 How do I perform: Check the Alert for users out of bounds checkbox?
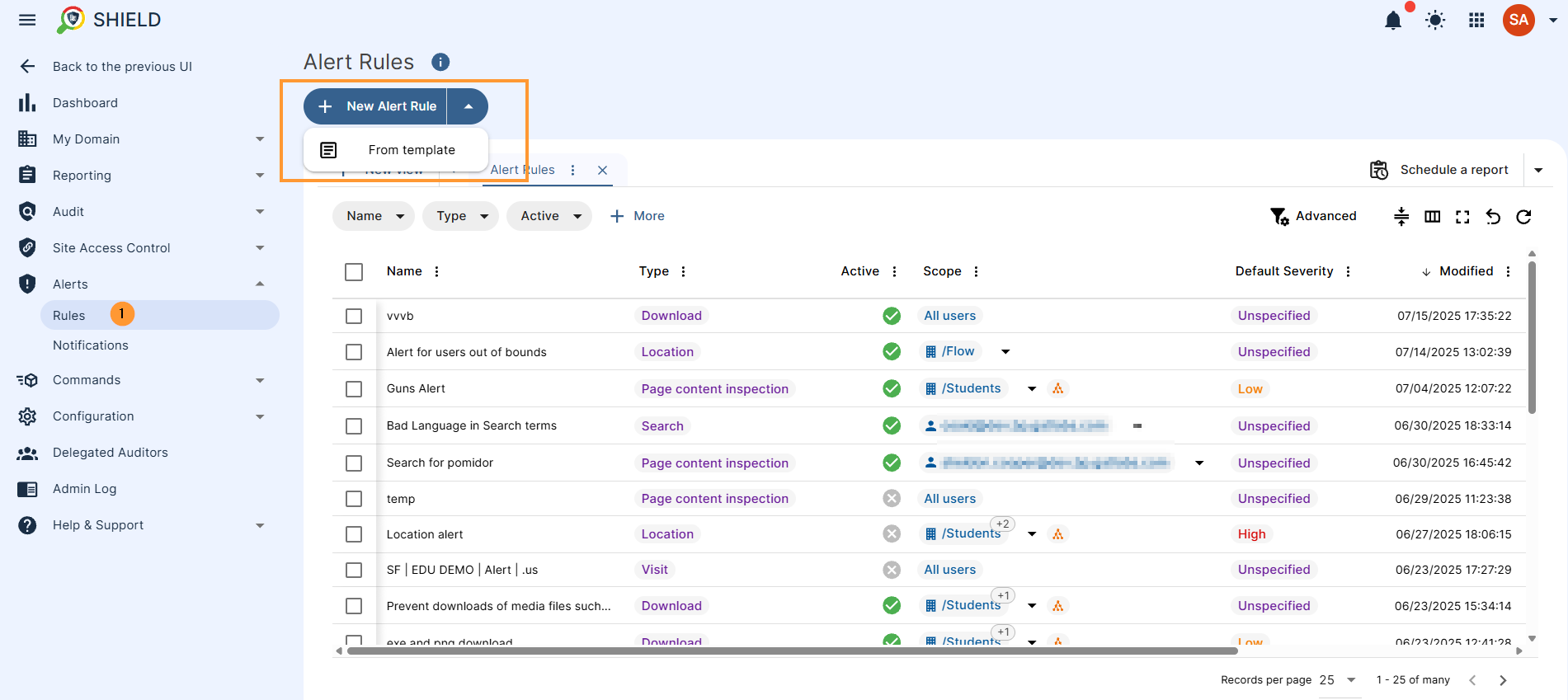click(x=354, y=352)
